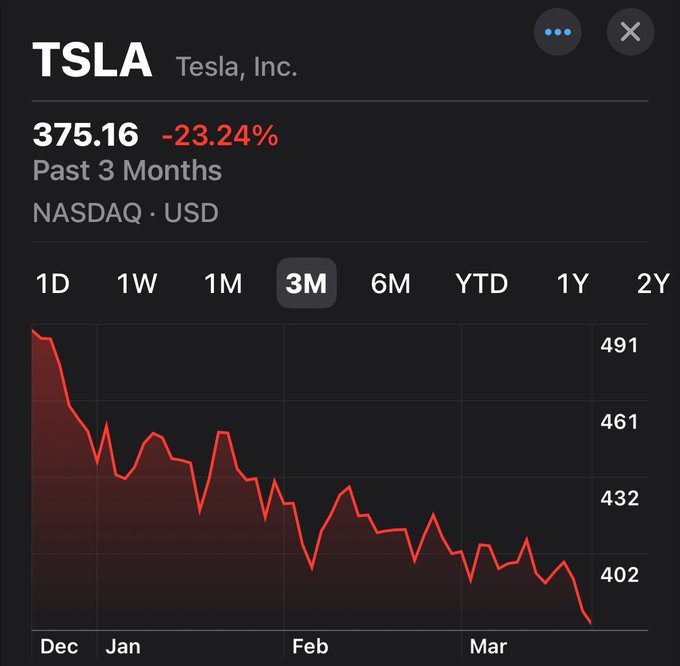Select the 1W time range

tap(137, 284)
